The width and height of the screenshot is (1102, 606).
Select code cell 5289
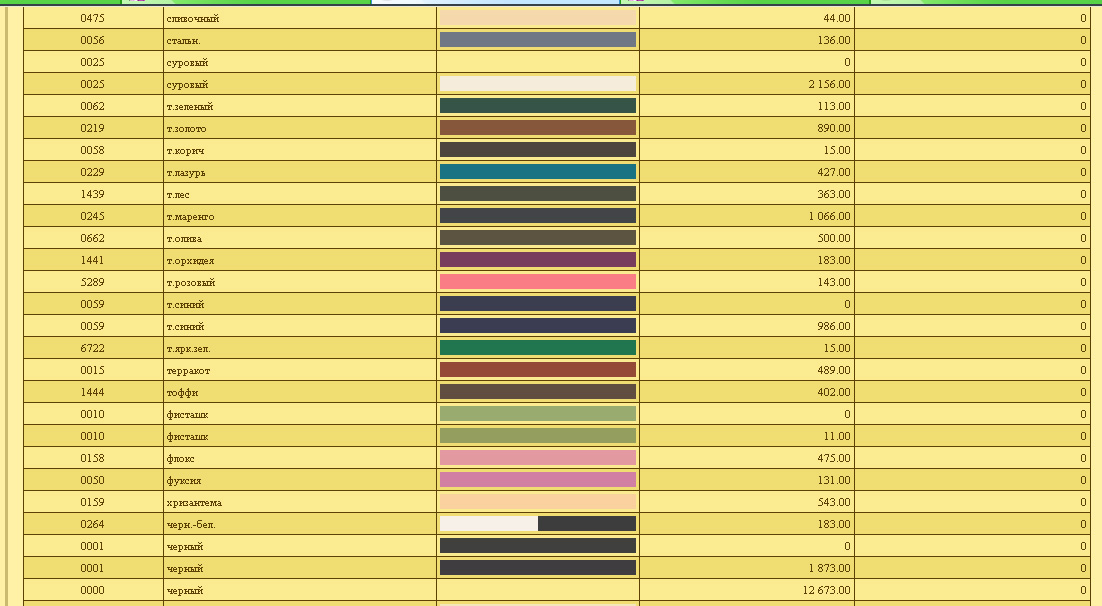tap(92, 282)
